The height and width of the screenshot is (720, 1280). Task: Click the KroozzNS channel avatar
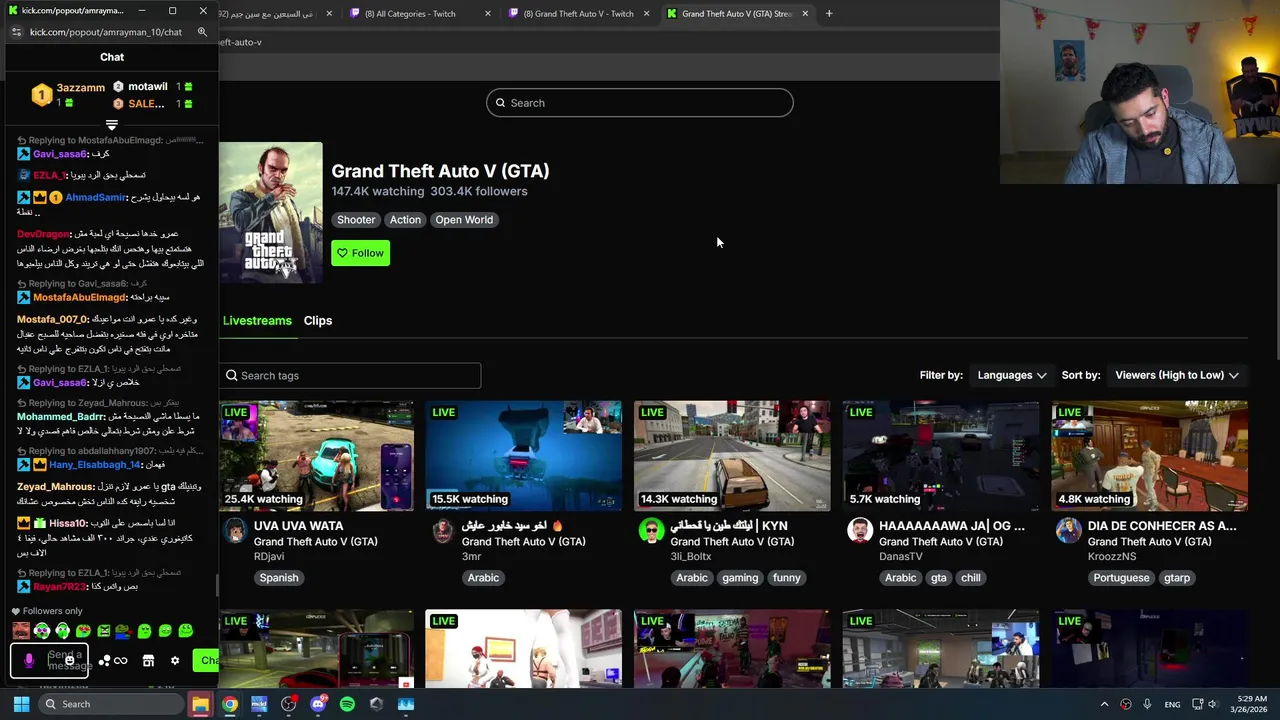[1069, 530]
